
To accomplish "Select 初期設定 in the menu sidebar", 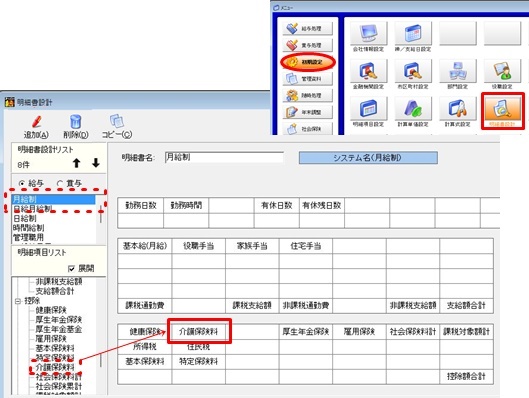I will point(308,62).
